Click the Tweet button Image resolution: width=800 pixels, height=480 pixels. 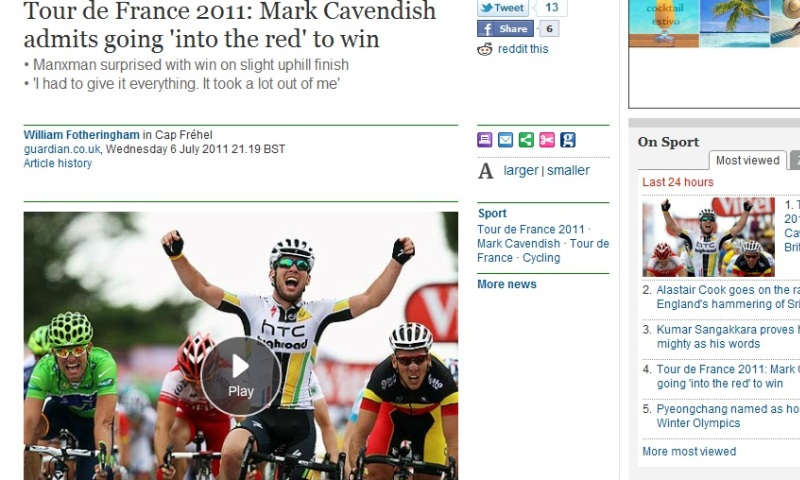tap(503, 8)
